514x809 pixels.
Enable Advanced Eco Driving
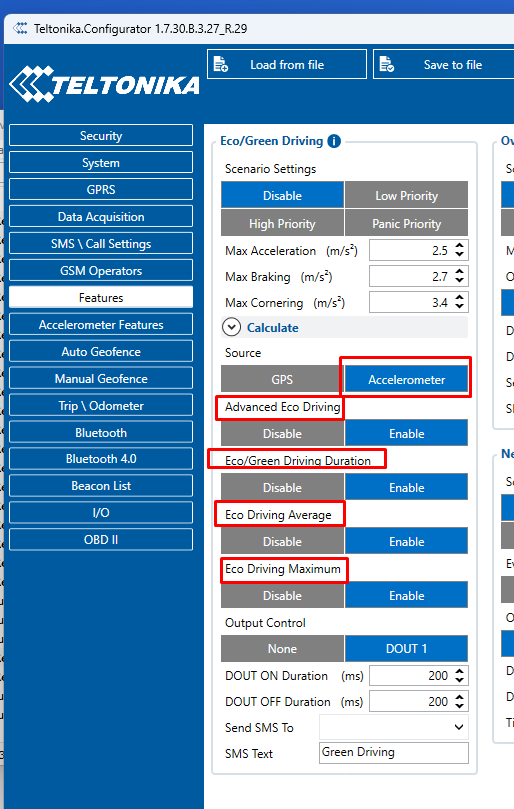click(406, 433)
